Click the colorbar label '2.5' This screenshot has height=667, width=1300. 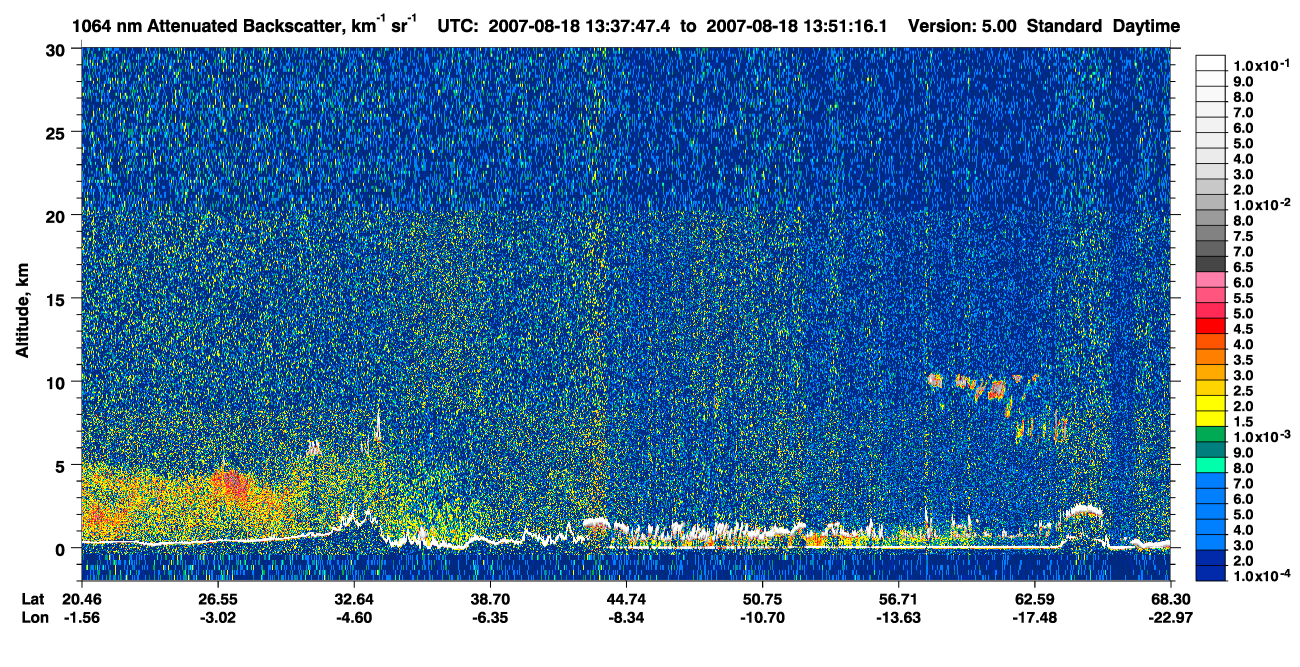point(1242,390)
